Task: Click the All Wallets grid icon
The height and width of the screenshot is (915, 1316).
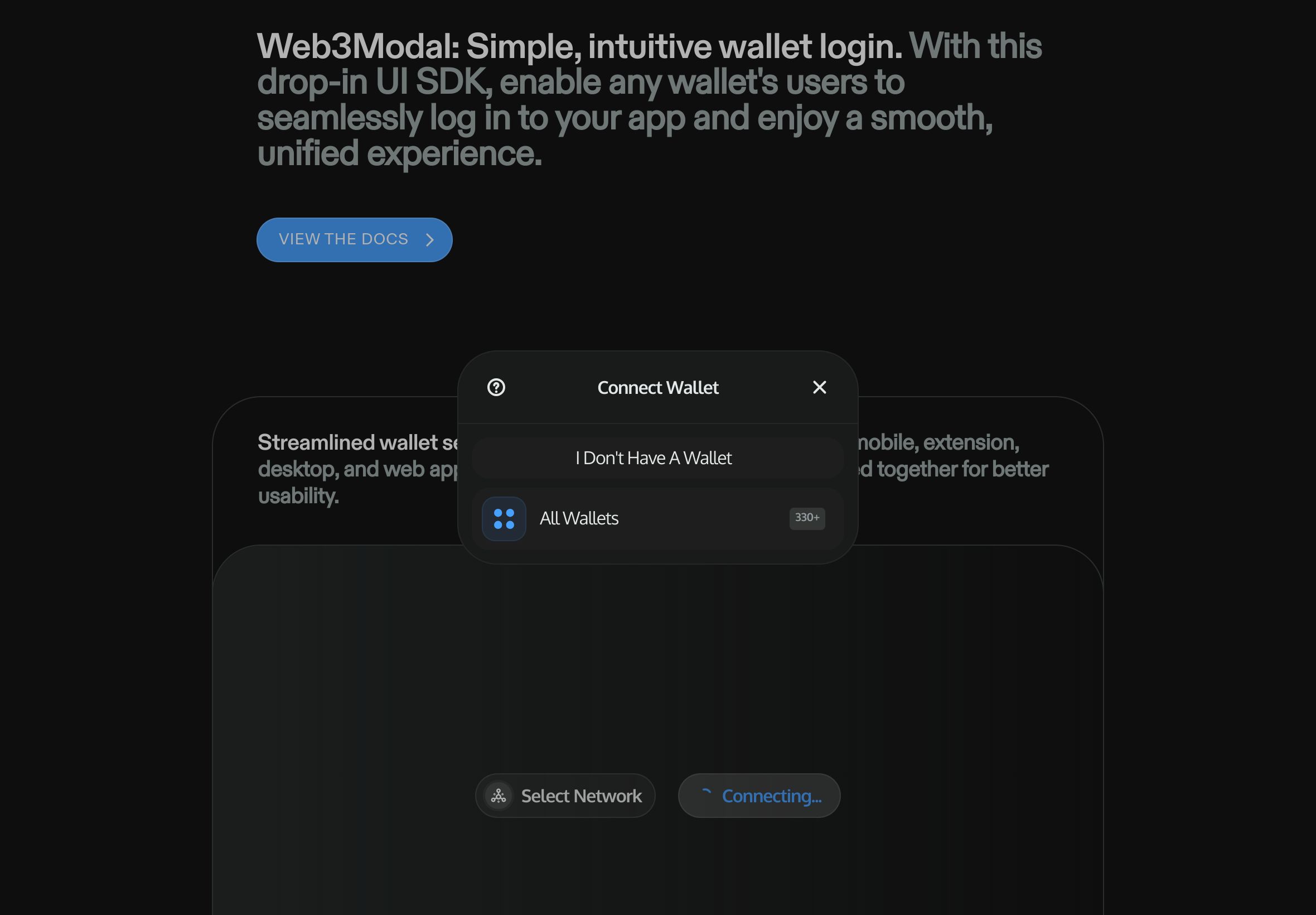Action: coord(504,518)
